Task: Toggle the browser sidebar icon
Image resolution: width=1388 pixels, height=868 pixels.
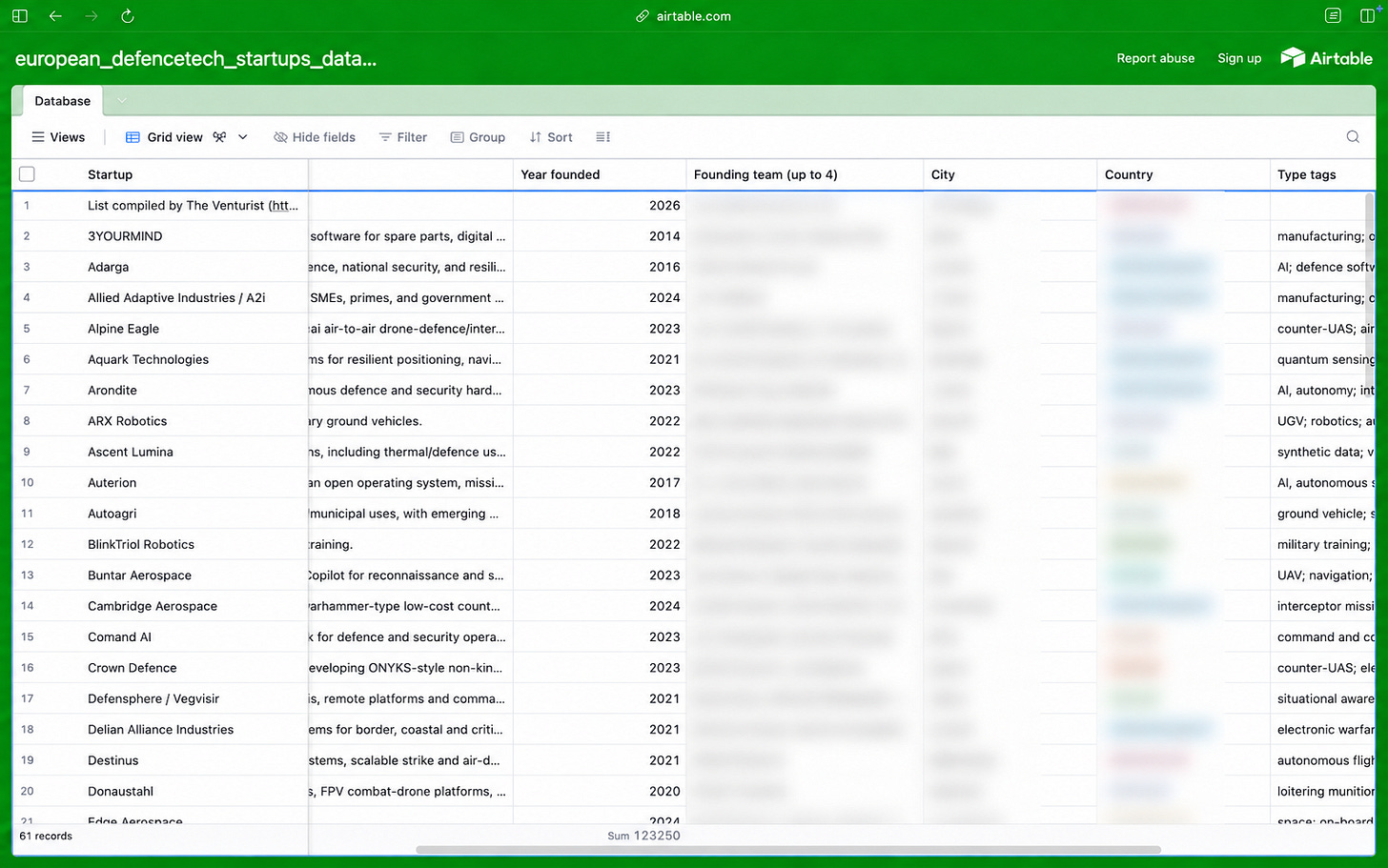Action: click(x=20, y=16)
